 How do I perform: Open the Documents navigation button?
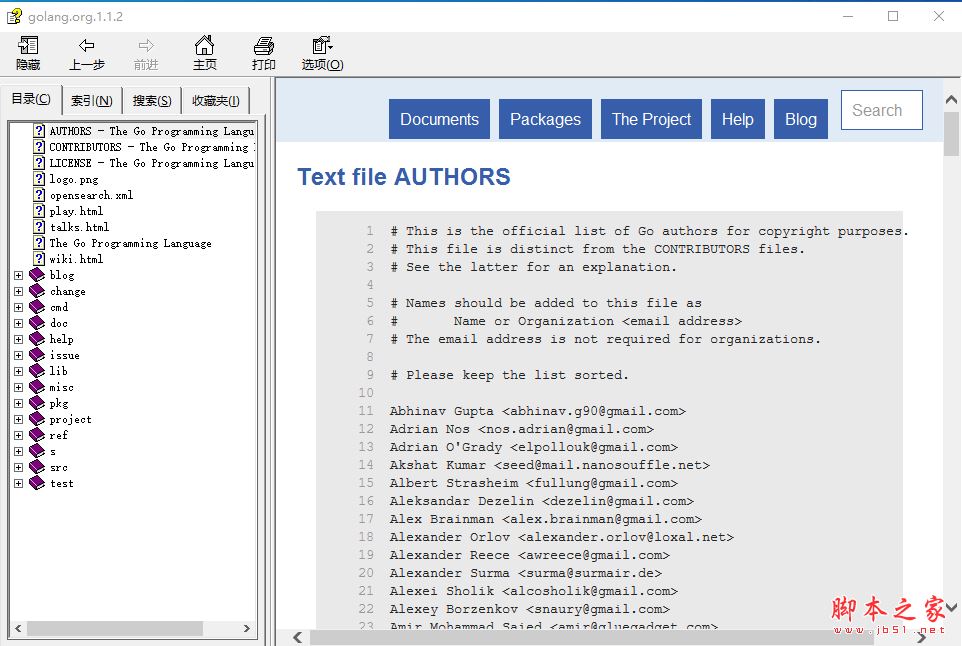point(439,119)
